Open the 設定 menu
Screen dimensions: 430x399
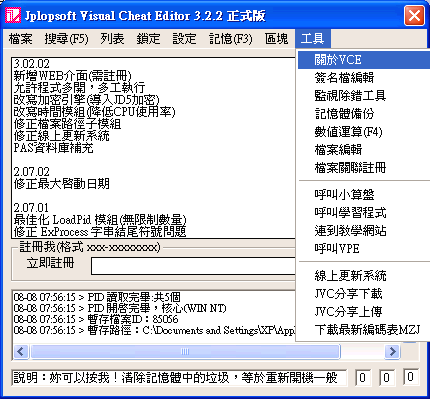[184, 39]
